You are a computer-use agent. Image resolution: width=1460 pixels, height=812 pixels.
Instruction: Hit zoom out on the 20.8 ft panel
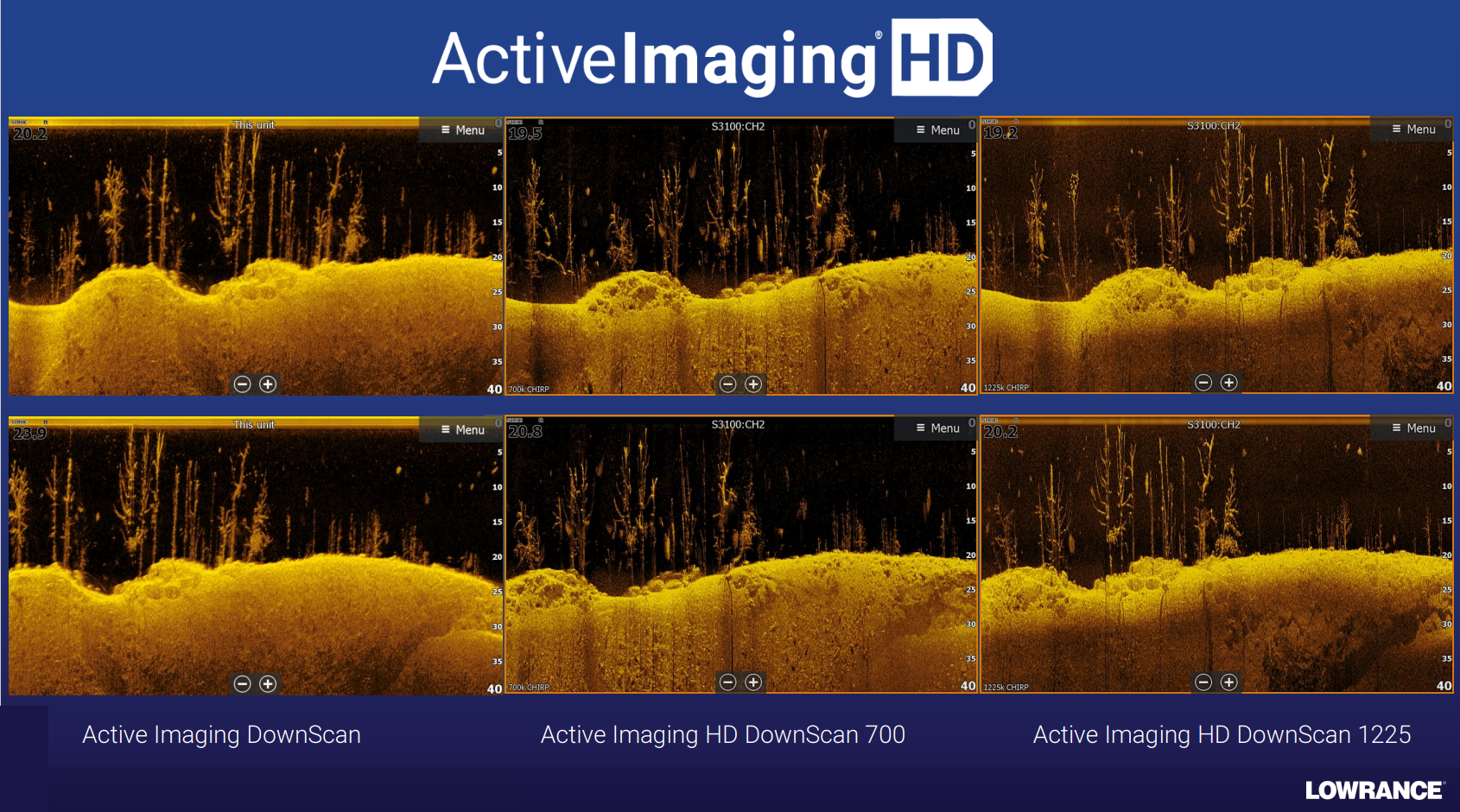click(x=727, y=682)
